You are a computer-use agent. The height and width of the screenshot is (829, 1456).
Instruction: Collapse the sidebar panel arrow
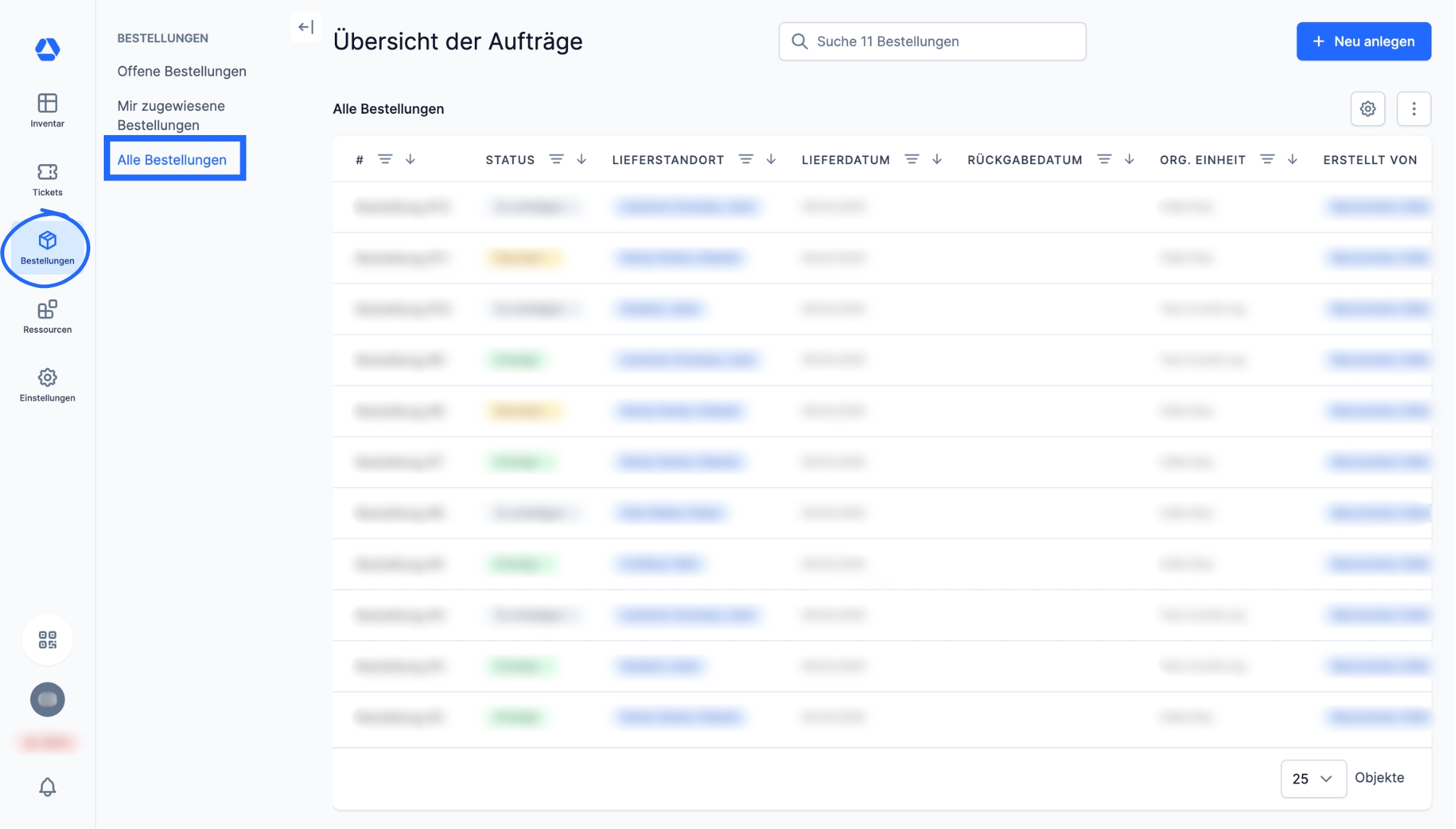click(x=306, y=27)
